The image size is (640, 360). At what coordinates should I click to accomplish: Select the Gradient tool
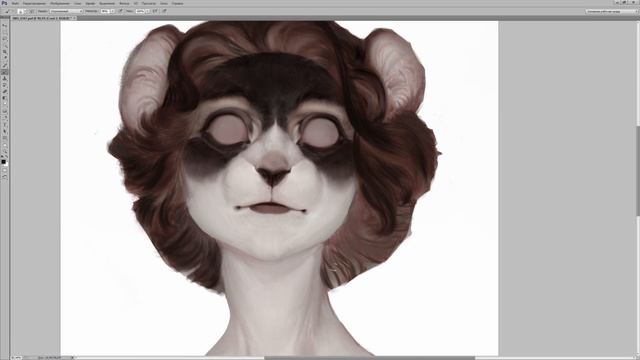(x=5, y=98)
